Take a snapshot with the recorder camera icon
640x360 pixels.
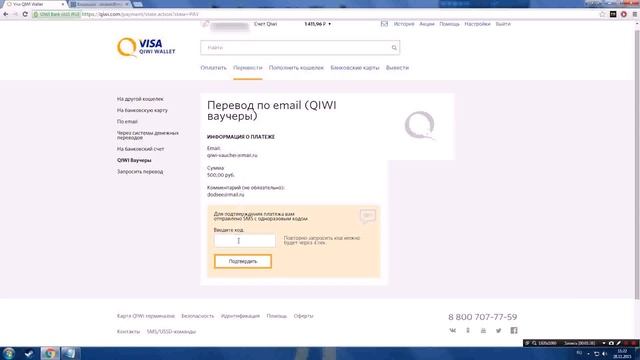tap(611, 343)
